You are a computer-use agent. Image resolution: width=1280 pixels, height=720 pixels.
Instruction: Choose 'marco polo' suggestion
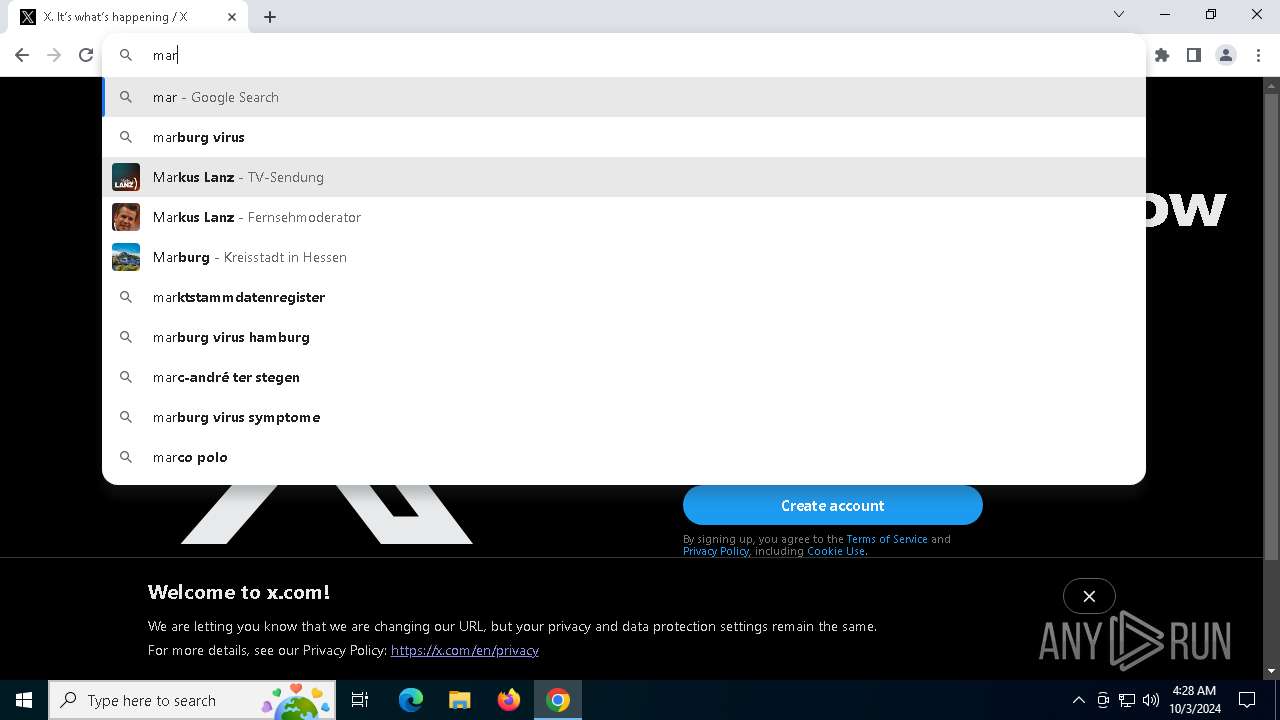click(624, 457)
